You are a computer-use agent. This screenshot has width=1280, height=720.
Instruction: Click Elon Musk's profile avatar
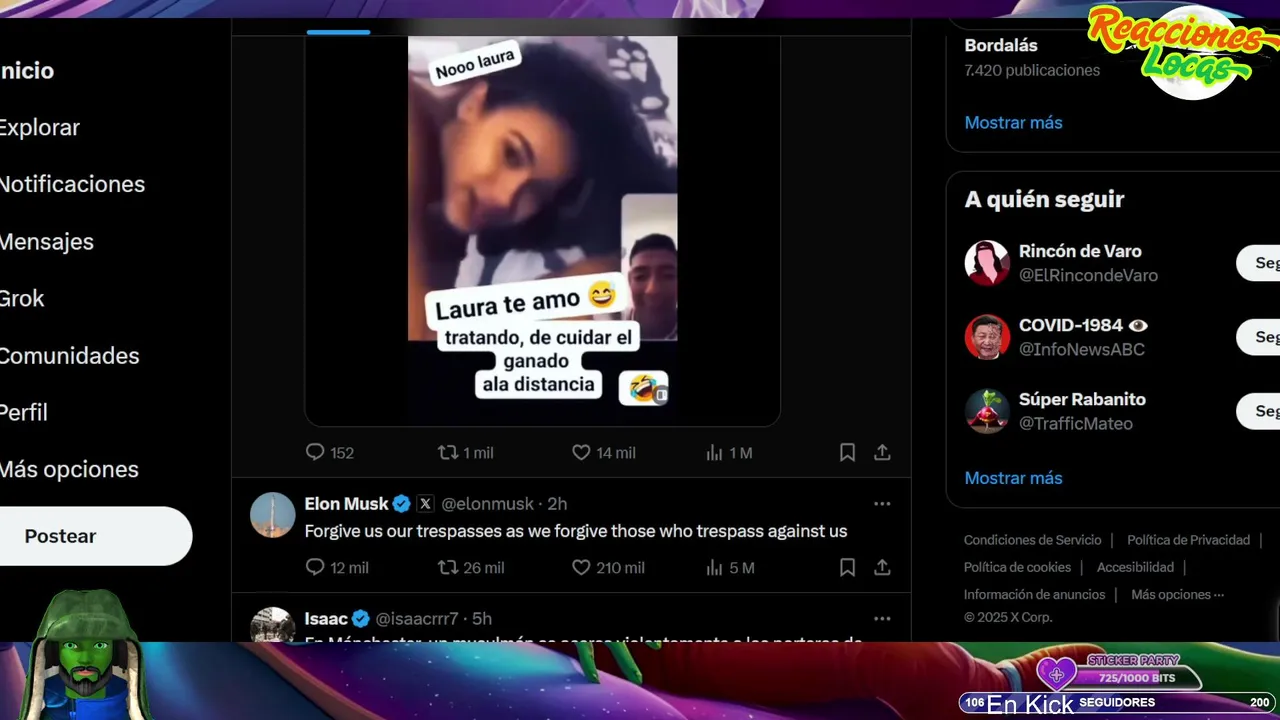tap(272, 516)
